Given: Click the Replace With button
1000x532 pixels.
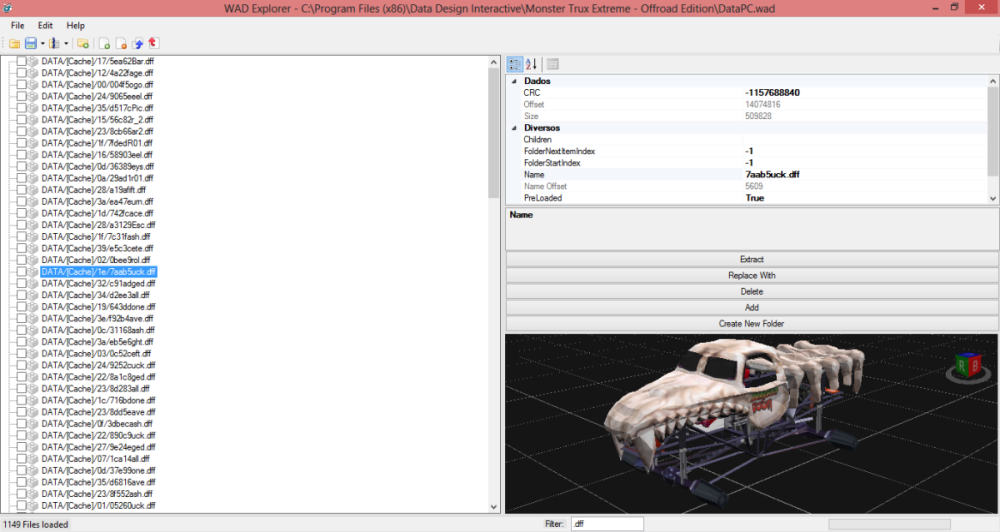Looking at the screenshot, I should (752, 275).
